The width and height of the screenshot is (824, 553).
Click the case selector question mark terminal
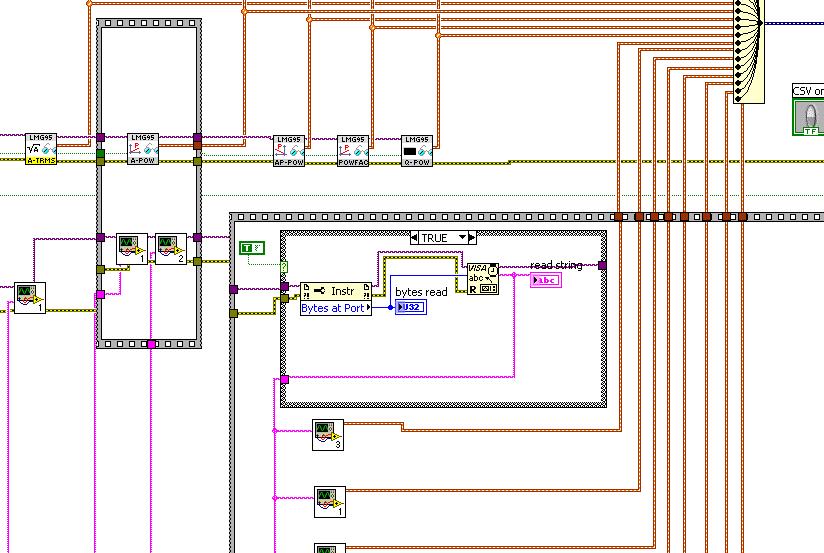(x=284, y=267)
